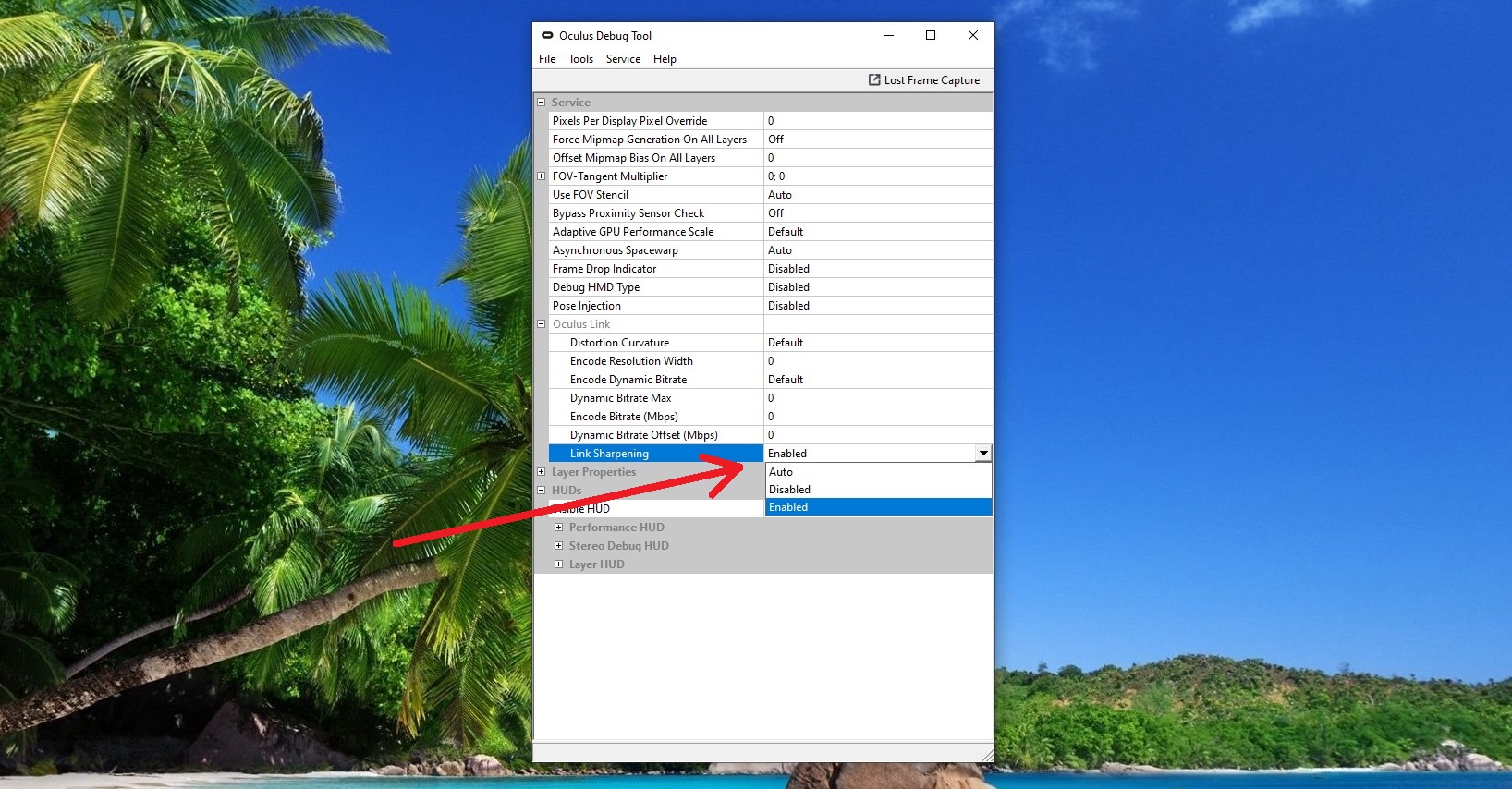The height and width of the screenshot is (789, 1512).
Task: Click the Offset Mipmap Bias value field
Action: [x=878, y=158]
